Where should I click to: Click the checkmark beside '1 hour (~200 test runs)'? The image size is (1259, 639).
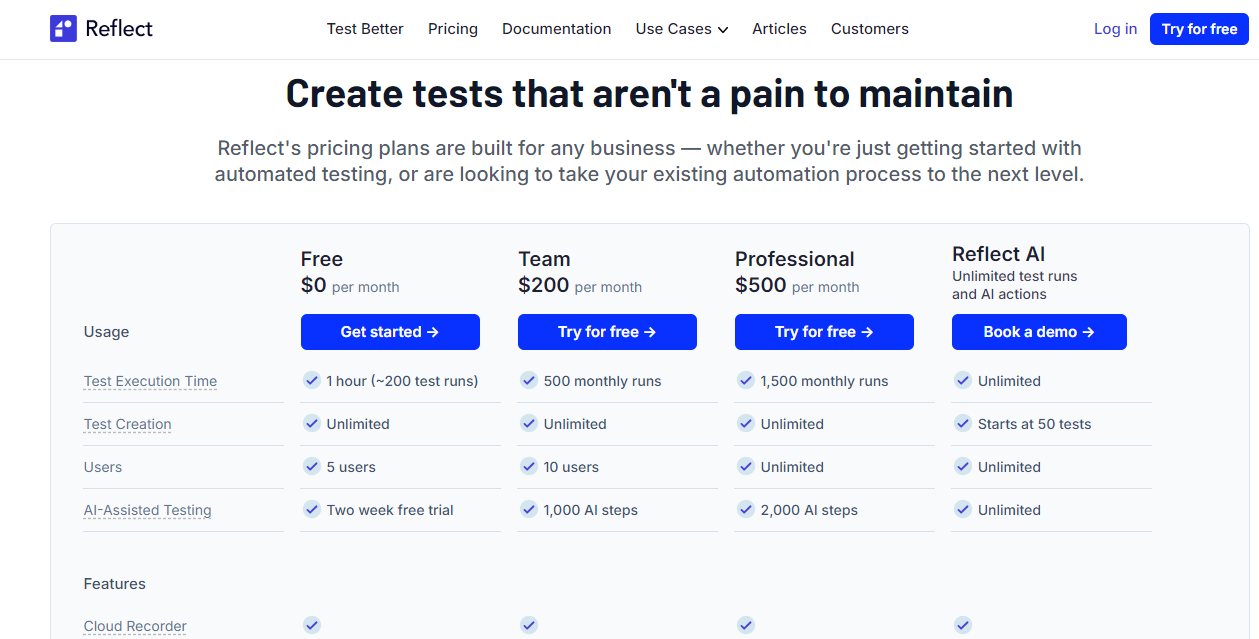pyautogui.click(x=312, y=381)
